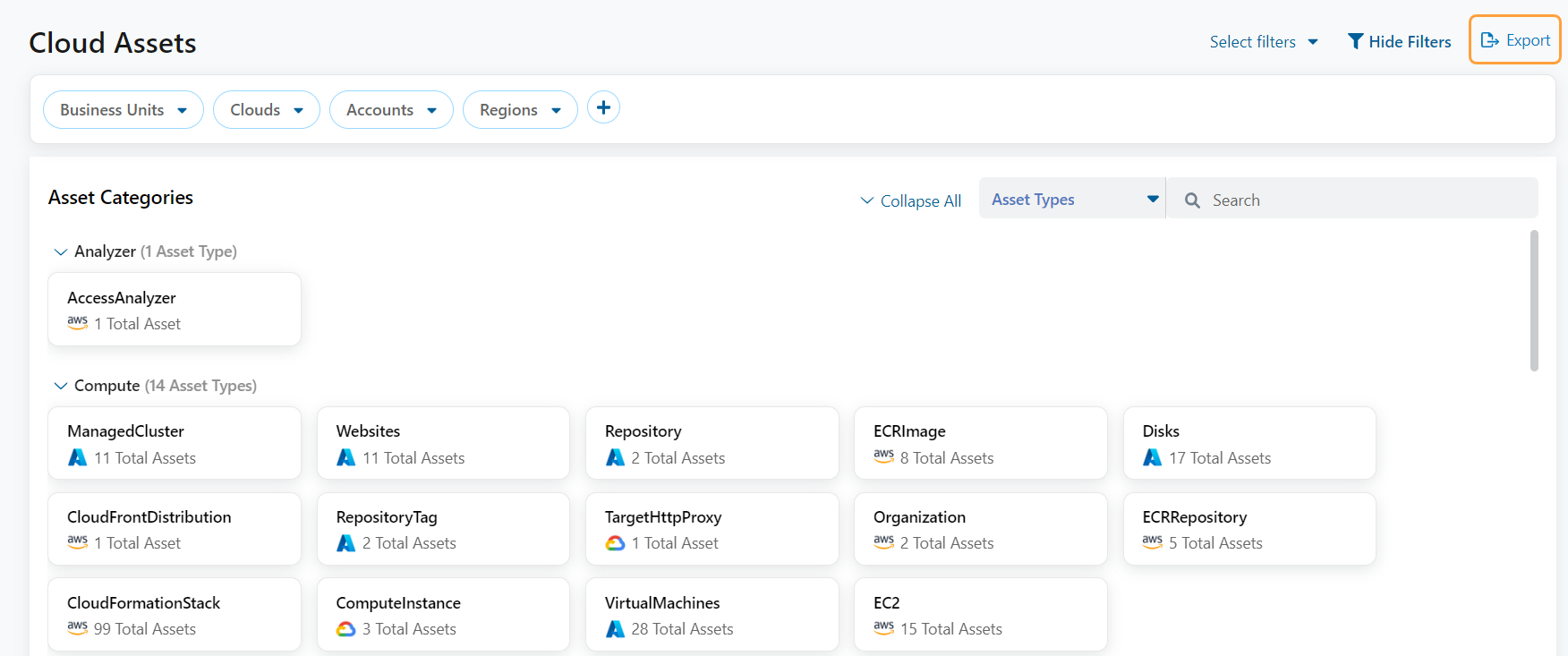Open the CloudFrontDistribution asset card
Image resolution: width=1568 pixels, height=656 pixels.
tap(175, 529)
